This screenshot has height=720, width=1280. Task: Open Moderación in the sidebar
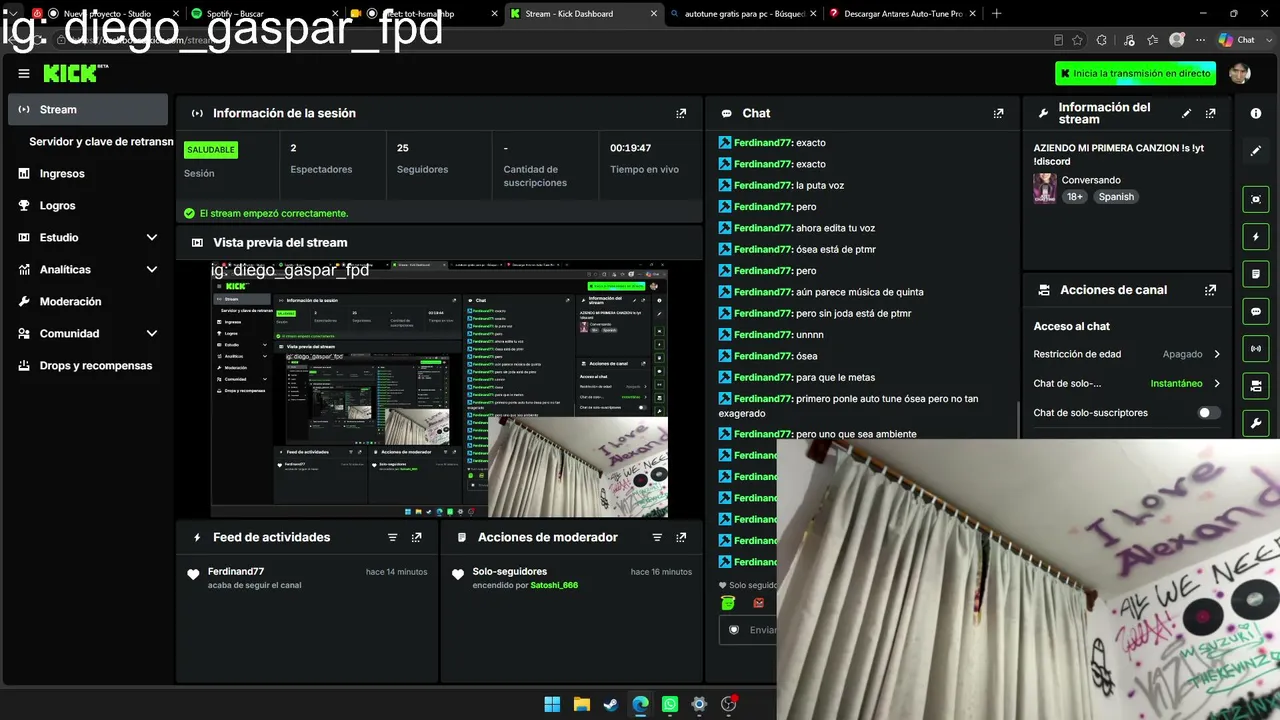(89, 301)
